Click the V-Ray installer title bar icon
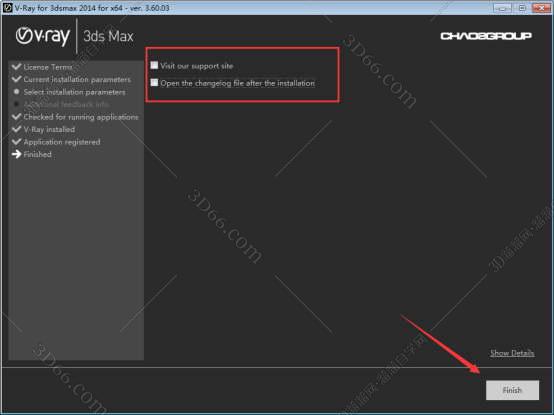Screen dimensions: 554x415 [7, 7]
